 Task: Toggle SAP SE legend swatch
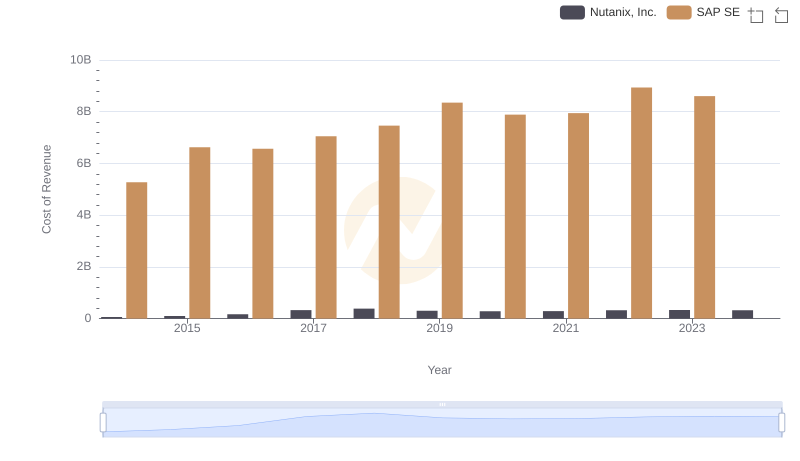pos(679,12)
